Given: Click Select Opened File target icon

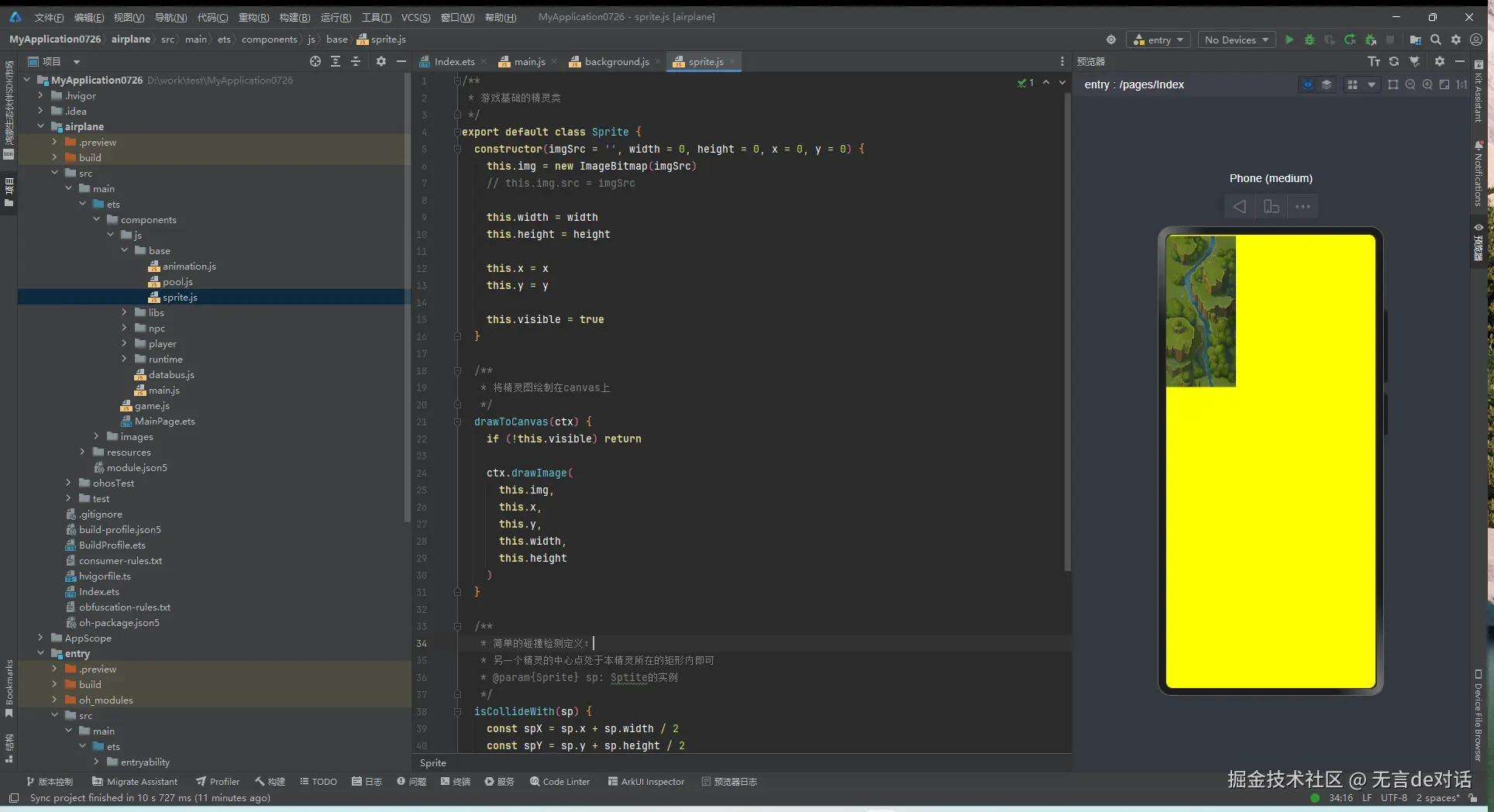Looking at the screenshot, I should 315,61.
